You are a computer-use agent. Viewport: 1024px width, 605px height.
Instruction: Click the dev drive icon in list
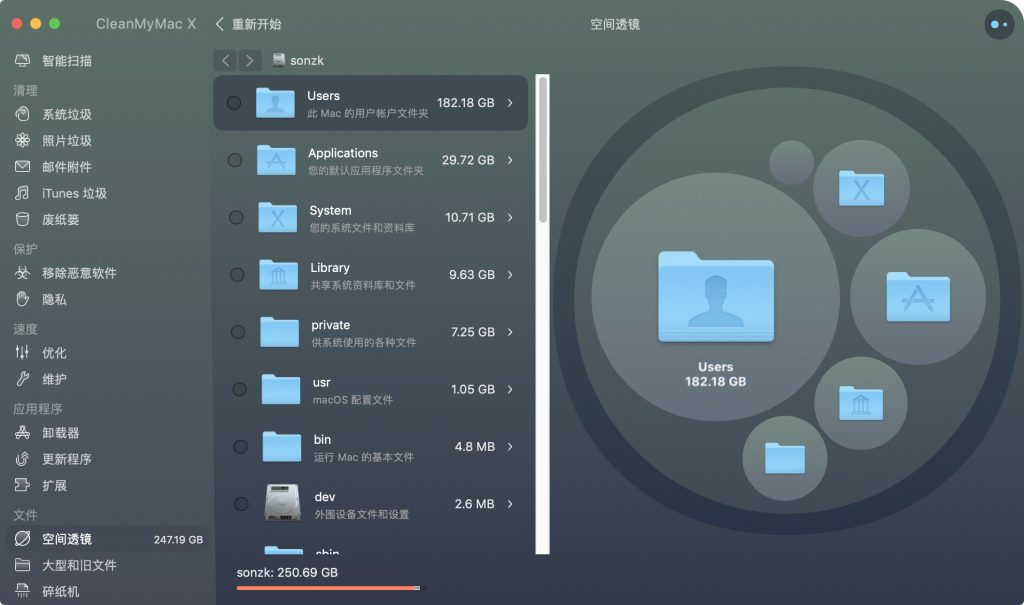282,503
